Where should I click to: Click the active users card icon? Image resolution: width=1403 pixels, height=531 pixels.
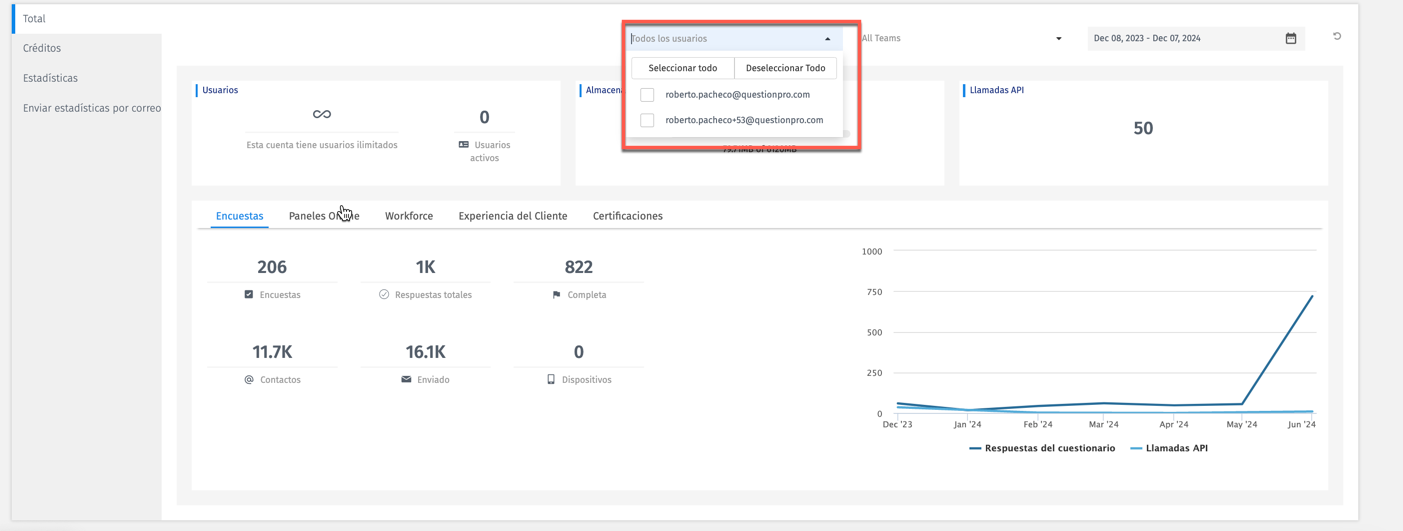(464, 145)
